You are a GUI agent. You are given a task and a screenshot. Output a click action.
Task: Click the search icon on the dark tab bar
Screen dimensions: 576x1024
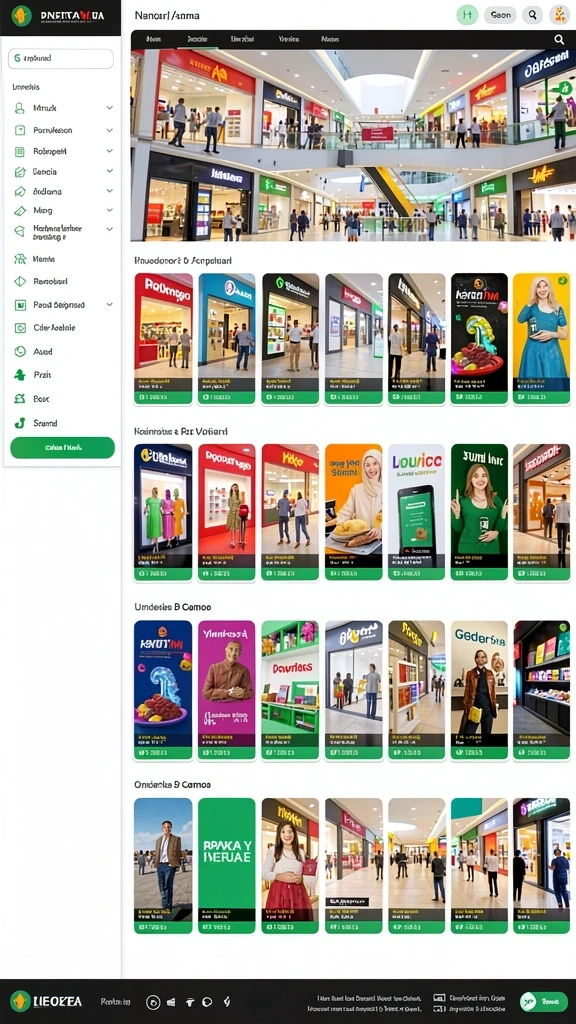point(559,39)
